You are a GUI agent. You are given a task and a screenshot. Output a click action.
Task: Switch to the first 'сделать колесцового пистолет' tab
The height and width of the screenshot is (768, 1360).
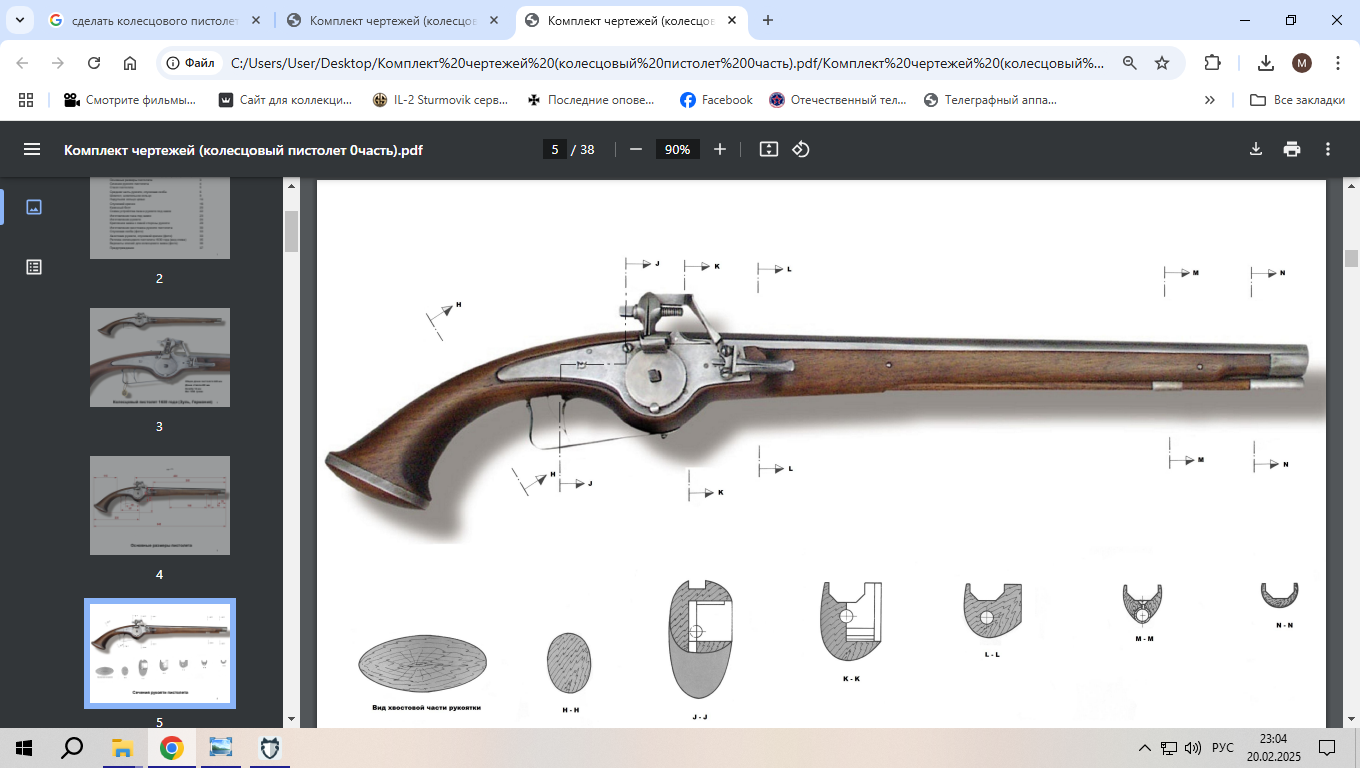[149, 20]
